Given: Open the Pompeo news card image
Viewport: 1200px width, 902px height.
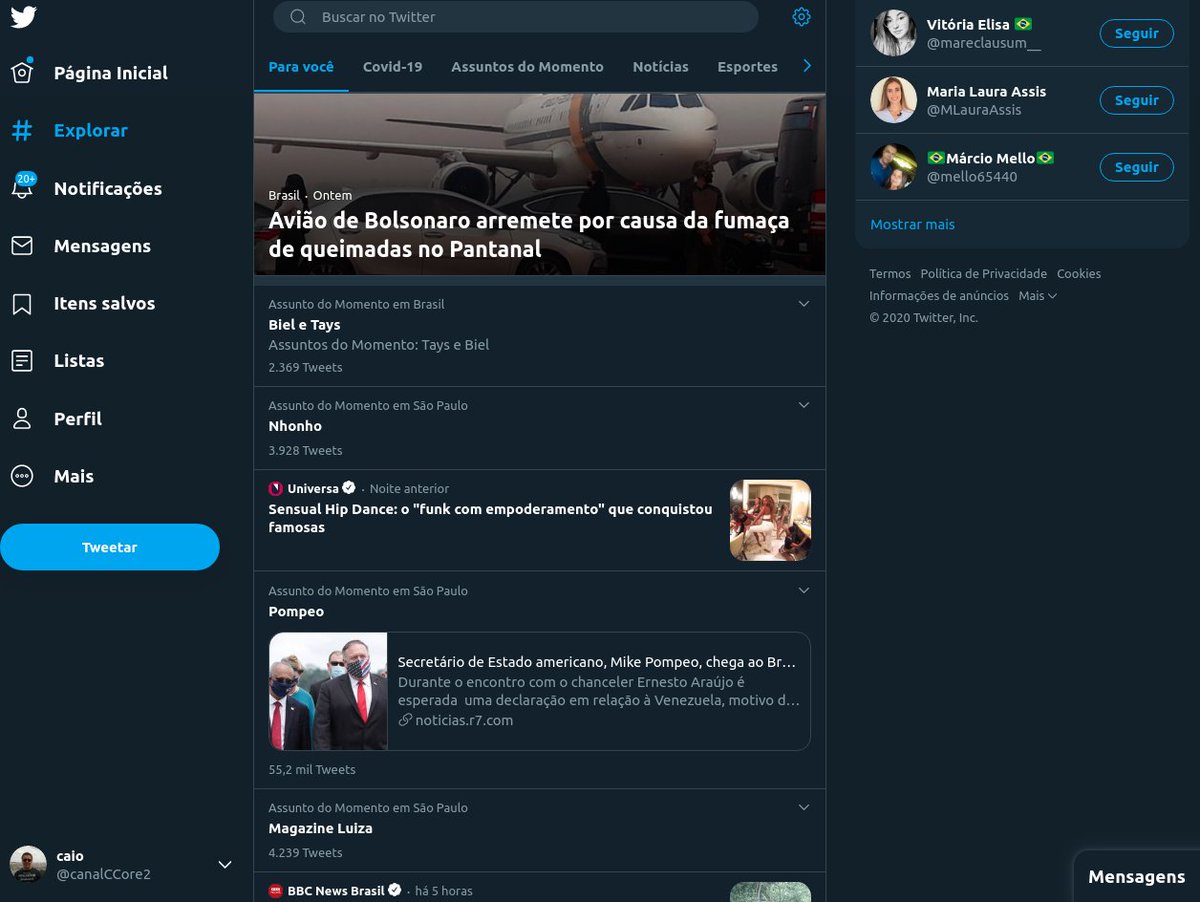Looking at the screenshot, I should click(x=328, y=691).
